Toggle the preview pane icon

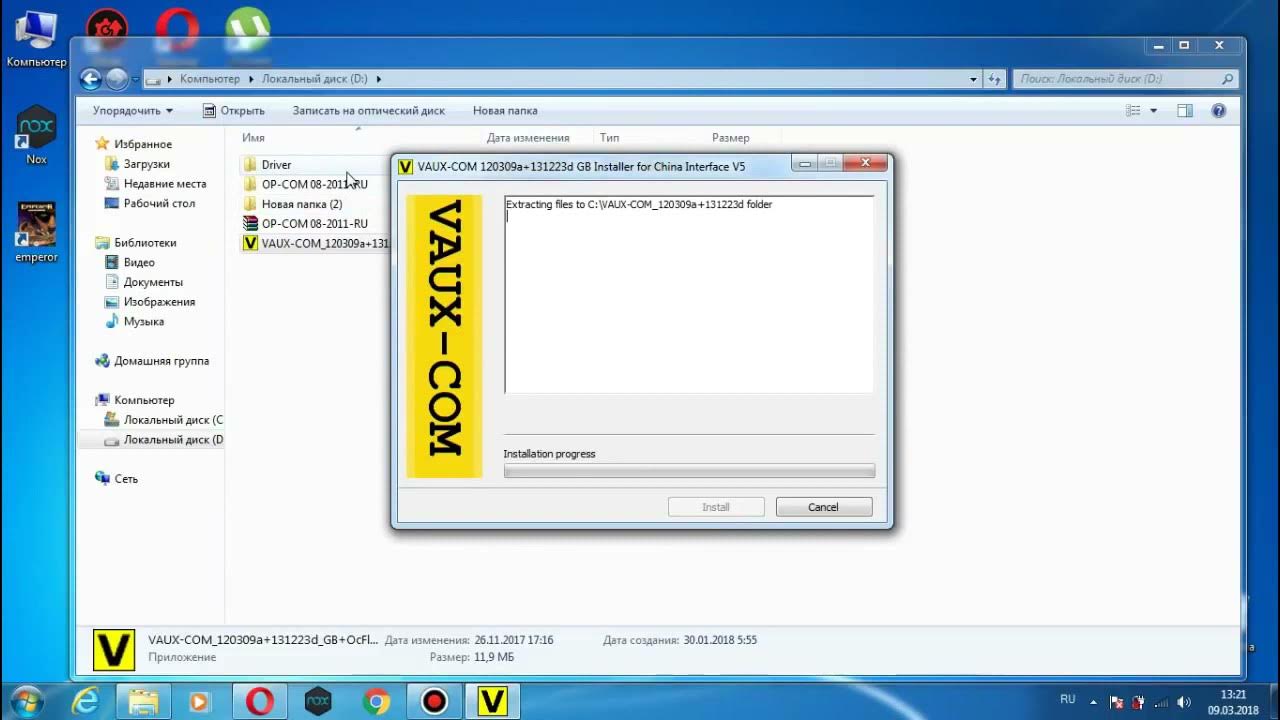(1185, 111)
